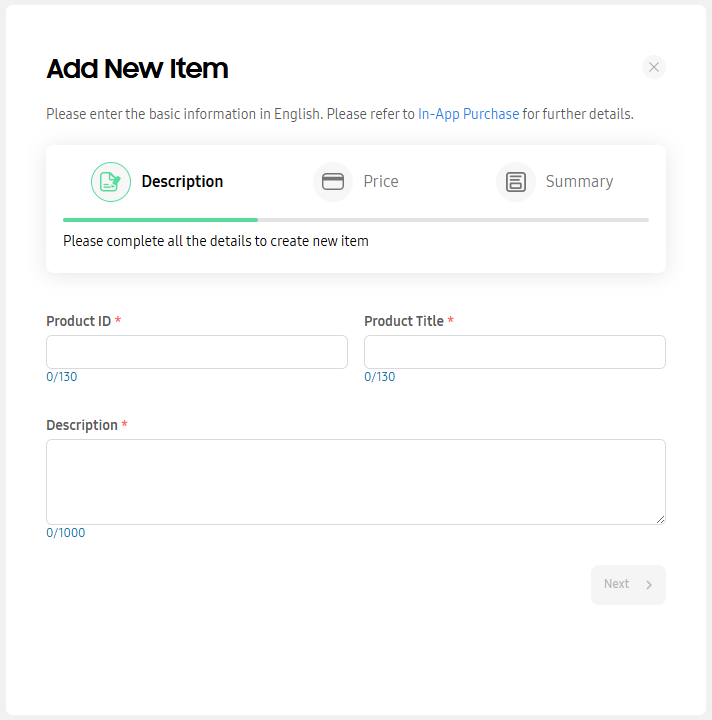Focus the Product ID input field

tap(197, 352)
